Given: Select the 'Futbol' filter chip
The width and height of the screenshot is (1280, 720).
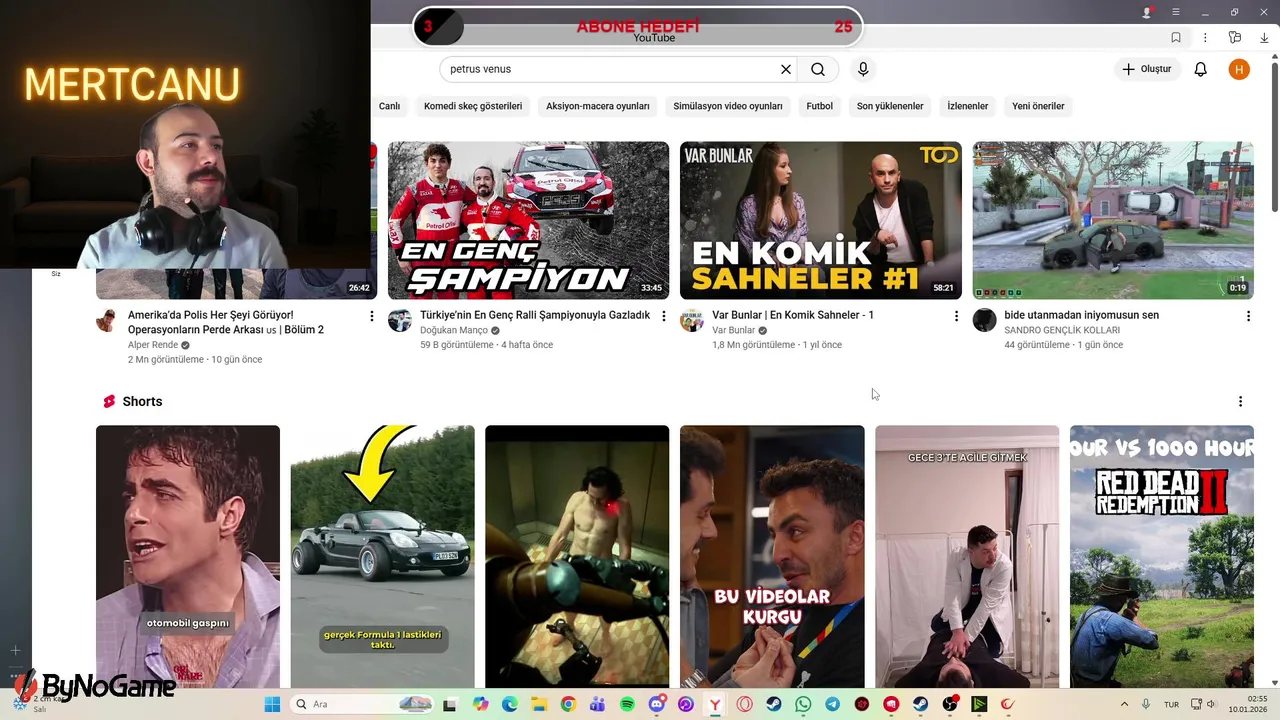Looking at the screenshot, I should [x=820, y=106].
